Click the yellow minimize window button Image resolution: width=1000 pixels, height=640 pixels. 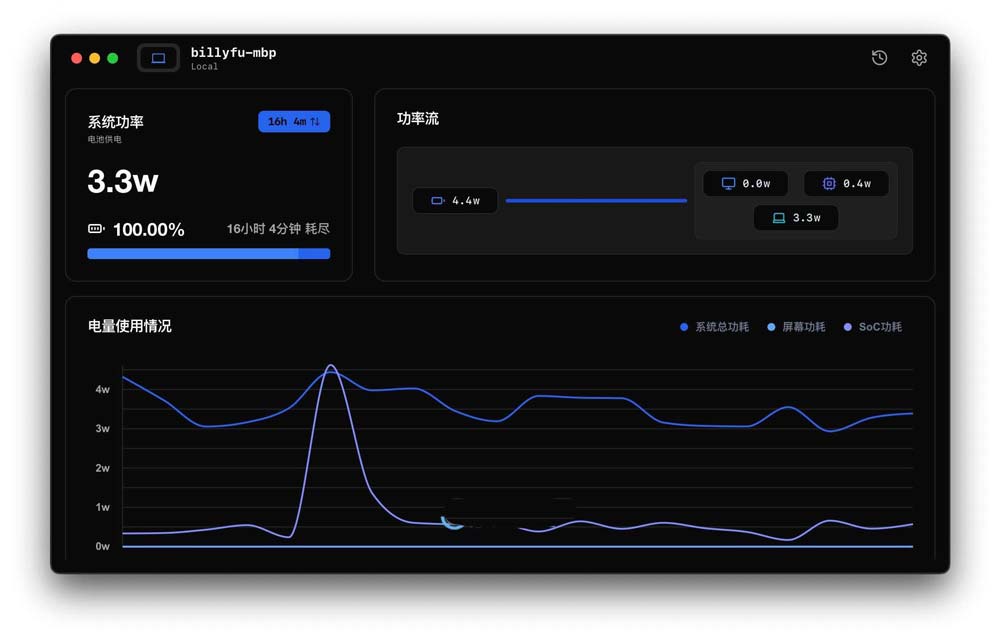tap(94, 59)
